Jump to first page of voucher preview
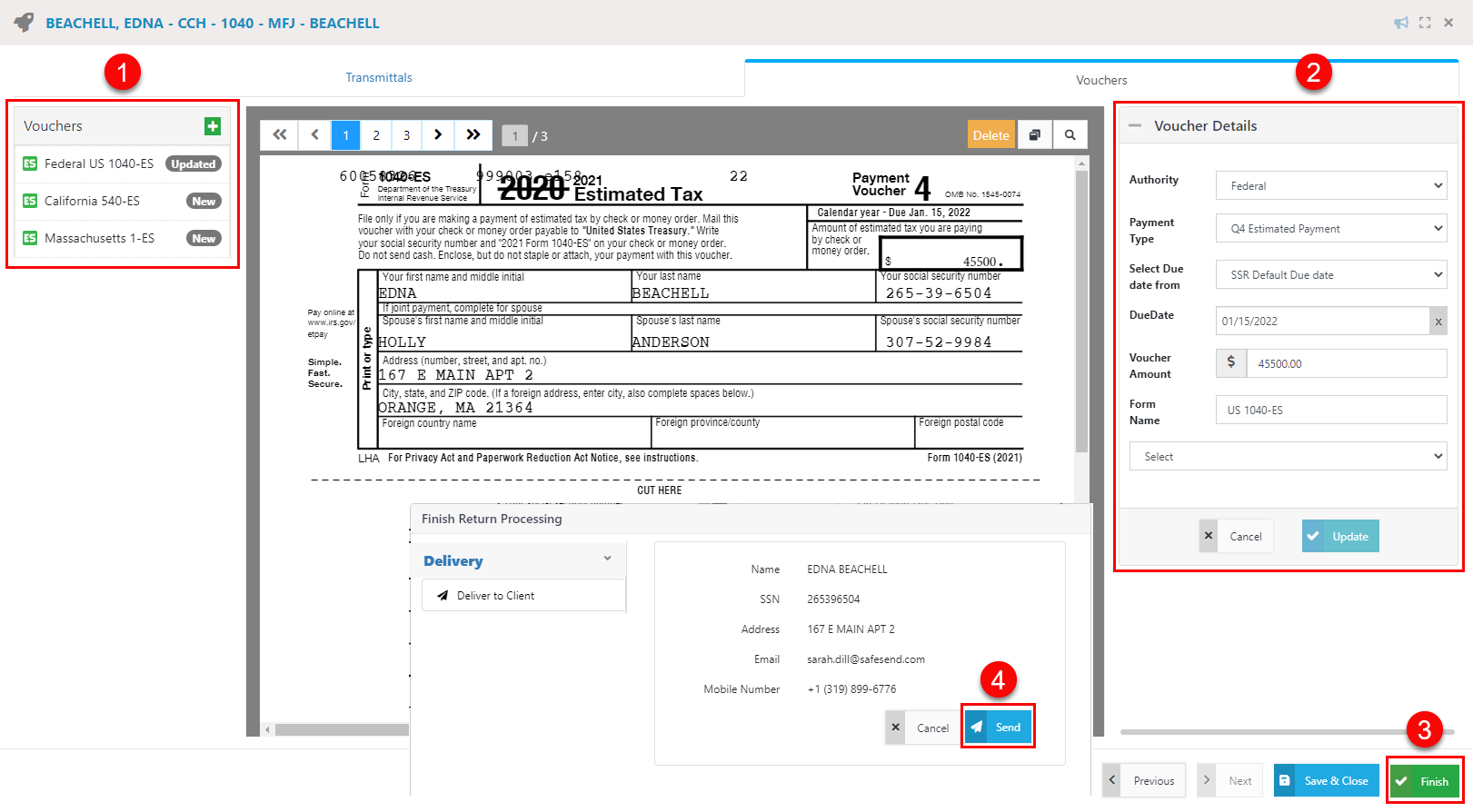The width and height of the screenshot is (1473, 812). tap(279, 135)
